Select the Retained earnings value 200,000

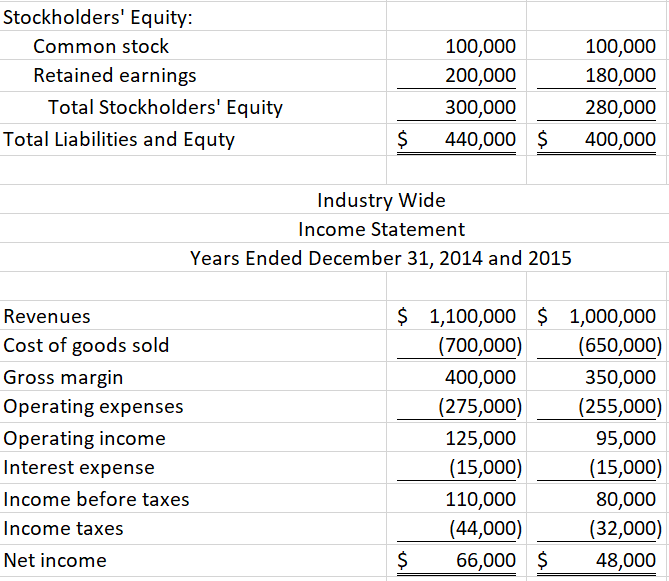480,76
